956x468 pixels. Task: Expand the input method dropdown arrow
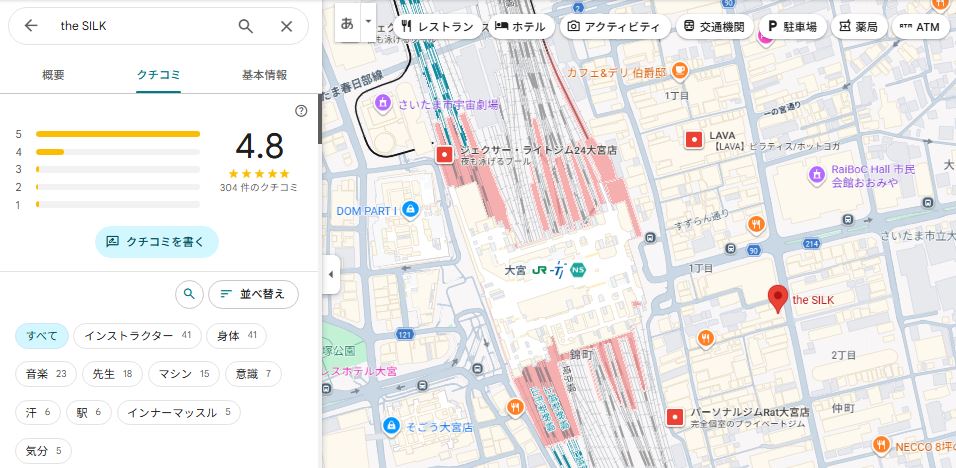pyautogui.click(x=368, y=21)
